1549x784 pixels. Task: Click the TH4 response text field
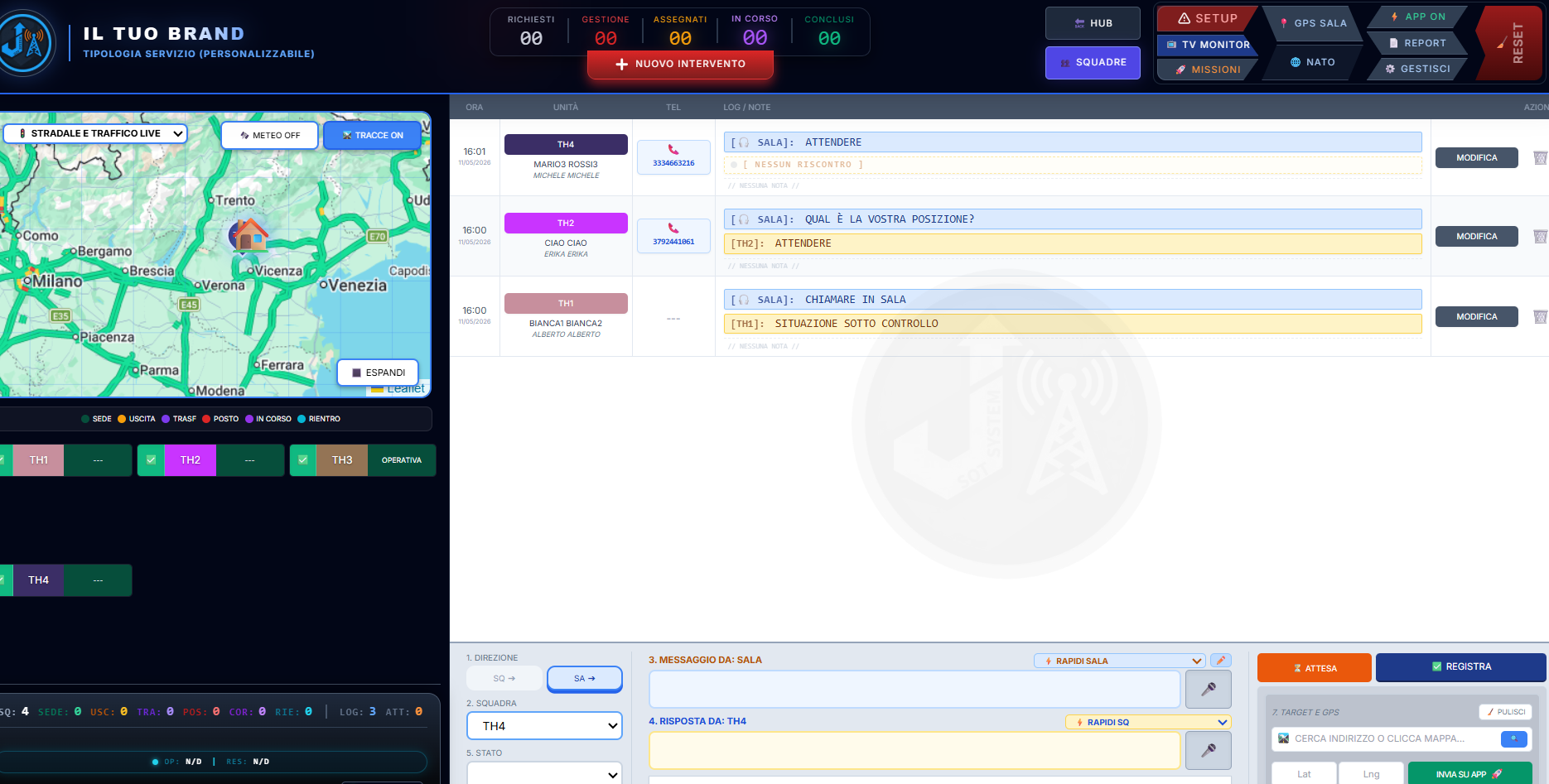point(914,750)
